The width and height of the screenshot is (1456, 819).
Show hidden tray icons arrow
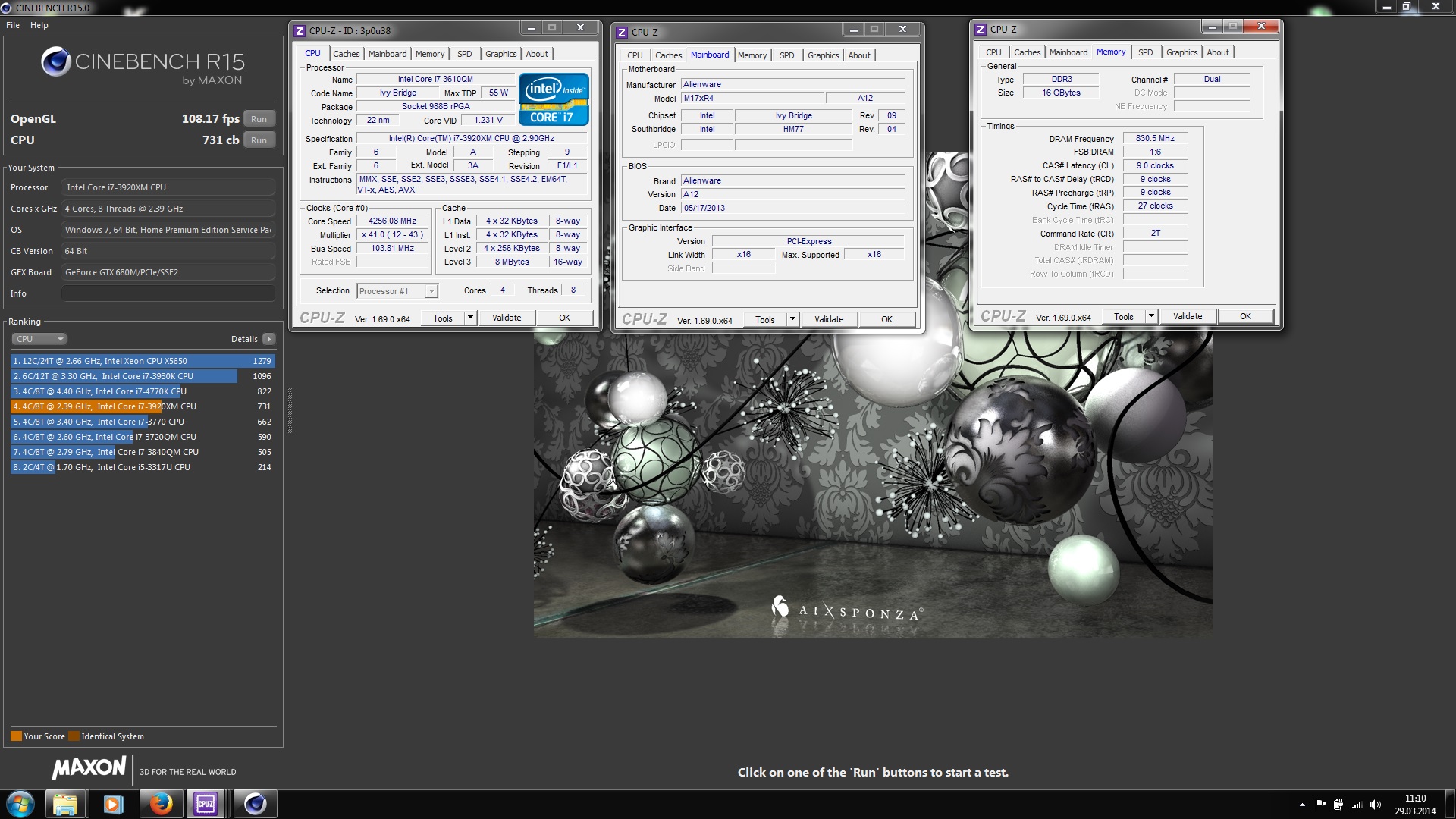[1302, 805]
